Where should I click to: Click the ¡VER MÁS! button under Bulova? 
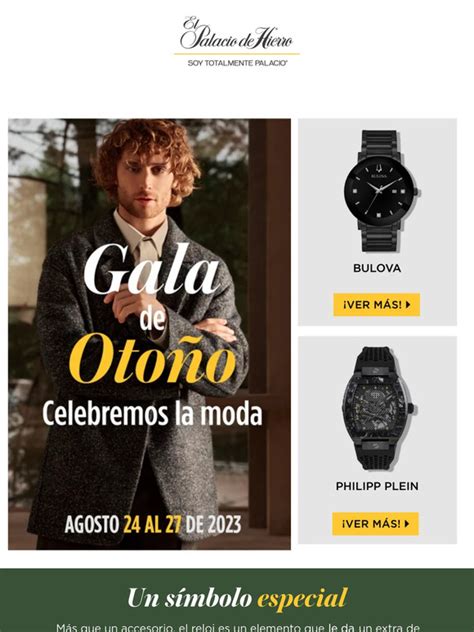(x=377, y=305)
